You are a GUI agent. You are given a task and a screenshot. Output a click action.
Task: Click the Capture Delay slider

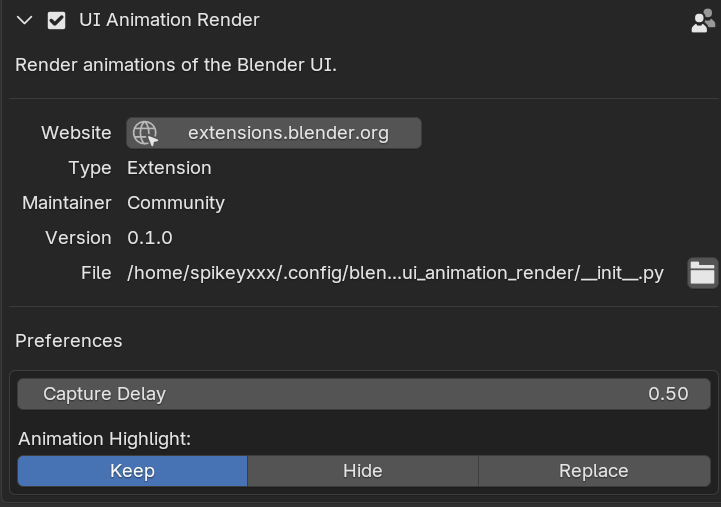point(364,394)
